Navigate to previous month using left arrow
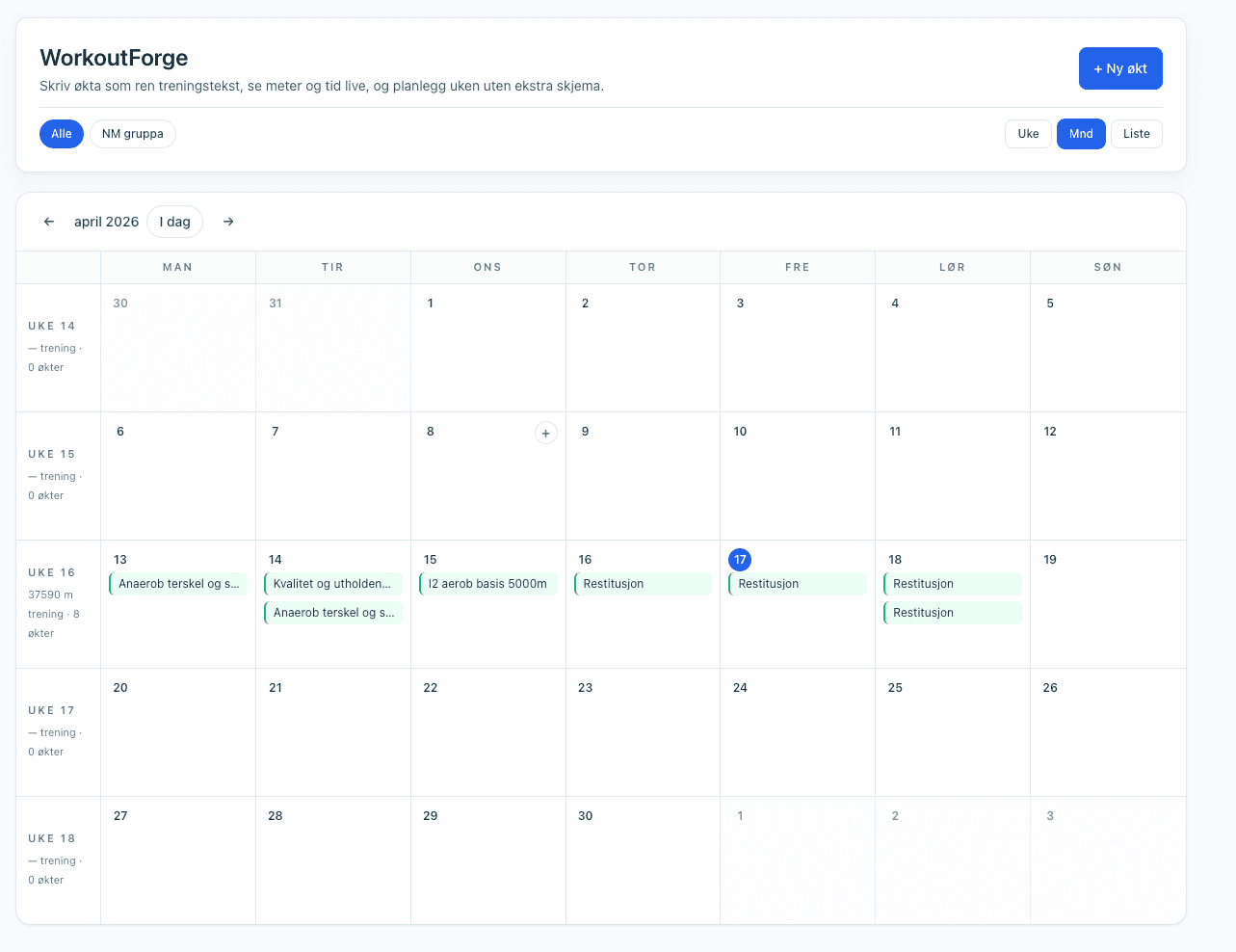Image resolution: width=1236 pixels, height=952 pixels. 48,221
